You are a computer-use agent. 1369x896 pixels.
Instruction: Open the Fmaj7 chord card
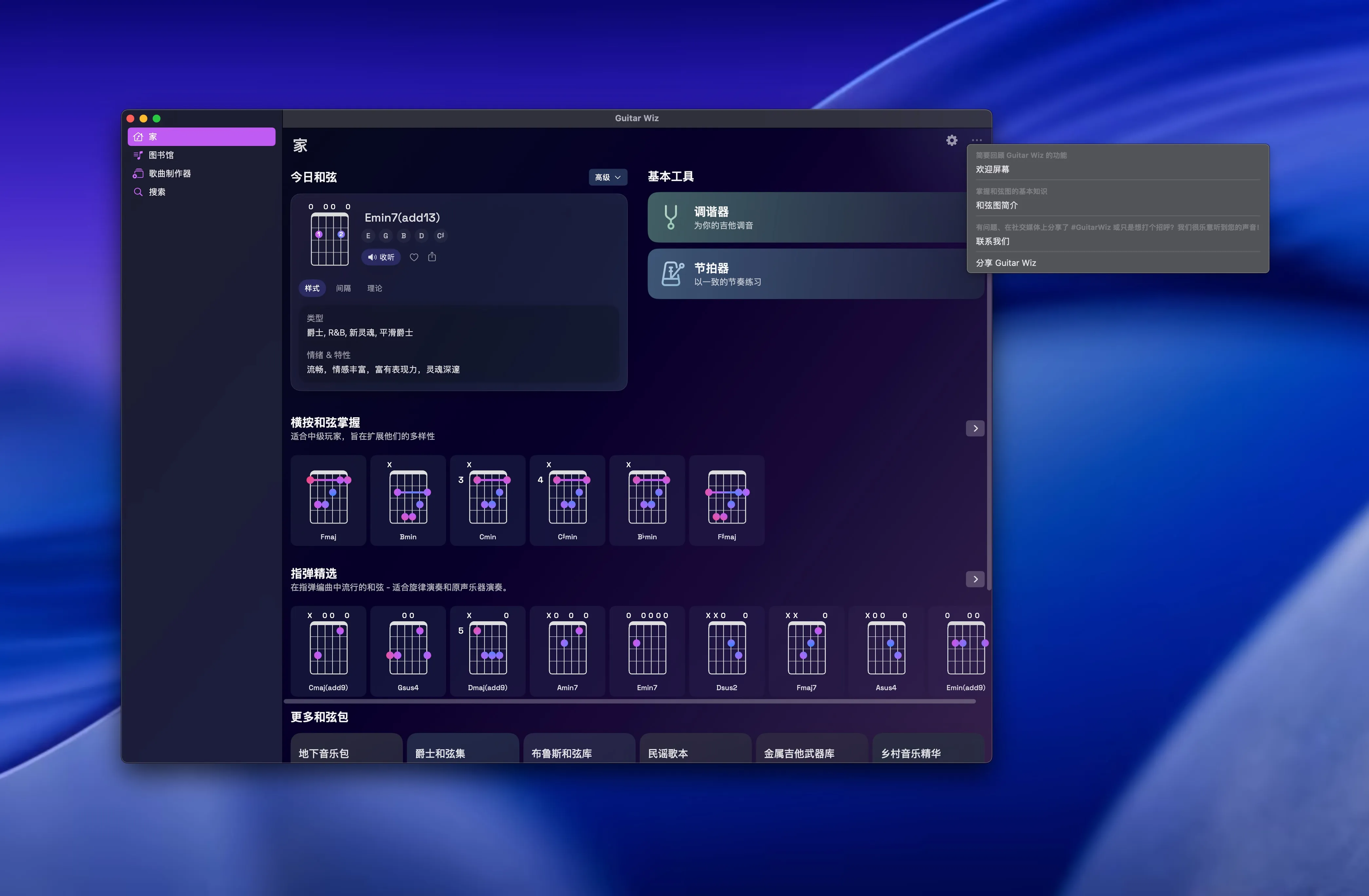[x=806, y=651]
